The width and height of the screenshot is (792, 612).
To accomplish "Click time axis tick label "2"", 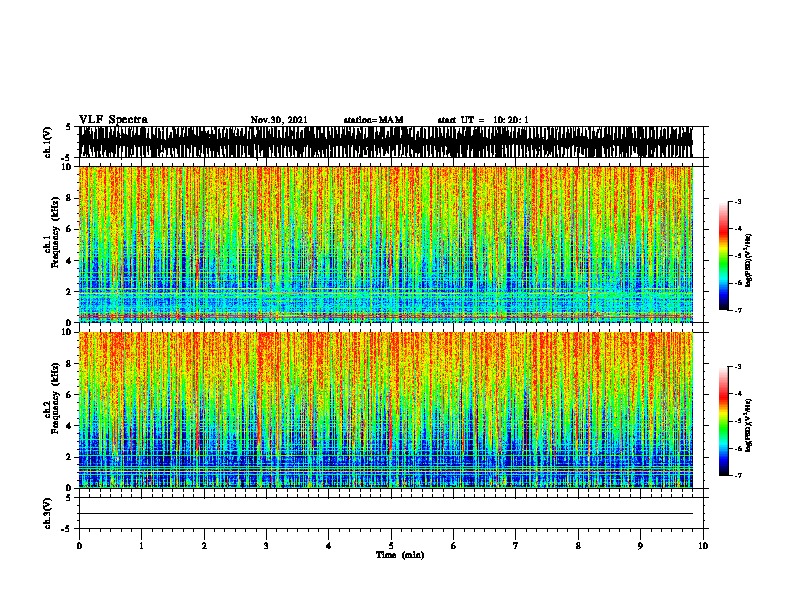I will [204, 545].
